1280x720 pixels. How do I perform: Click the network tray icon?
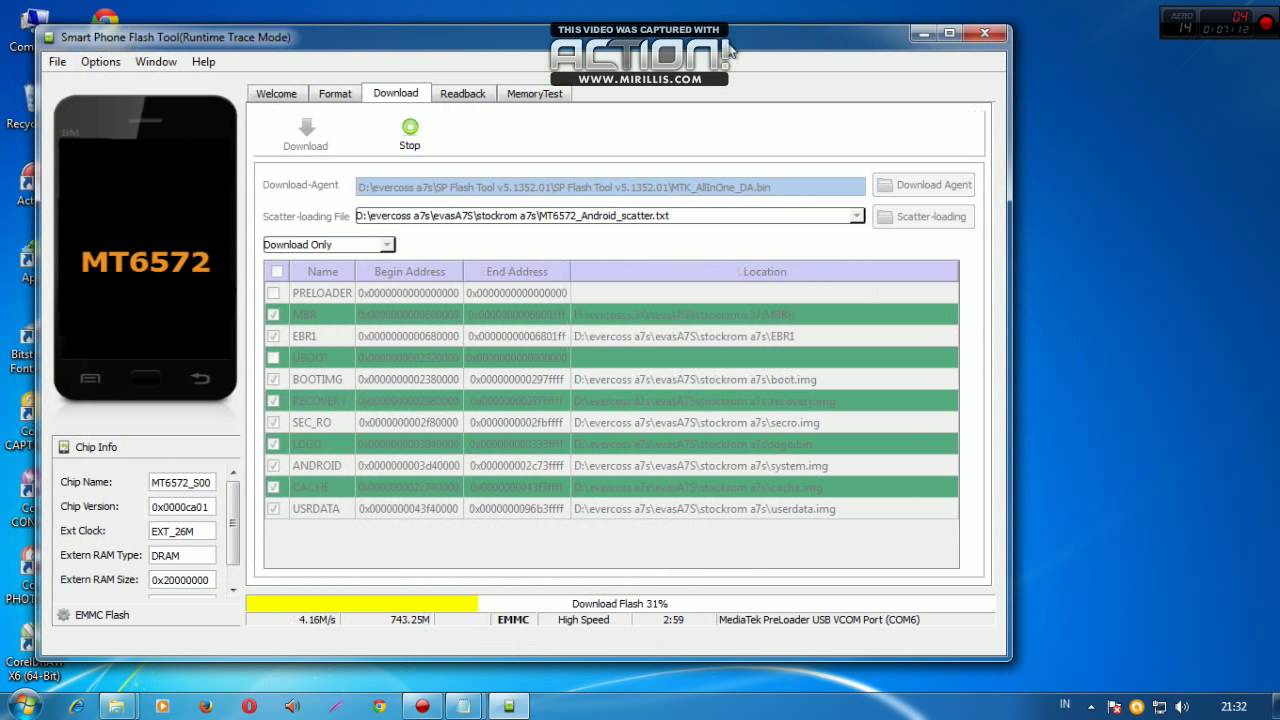[1158, 707]
